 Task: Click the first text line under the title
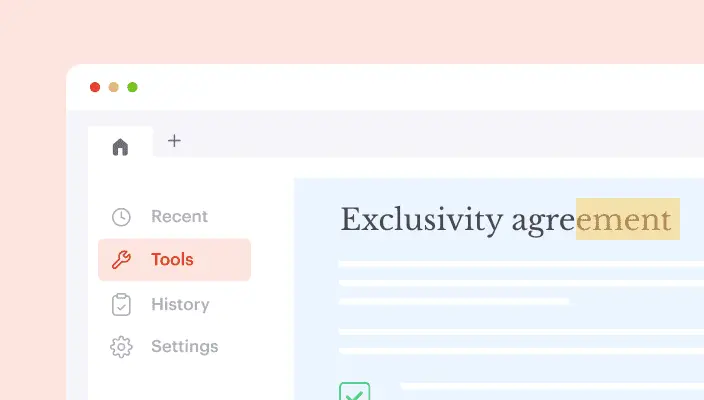coord(520,264)
